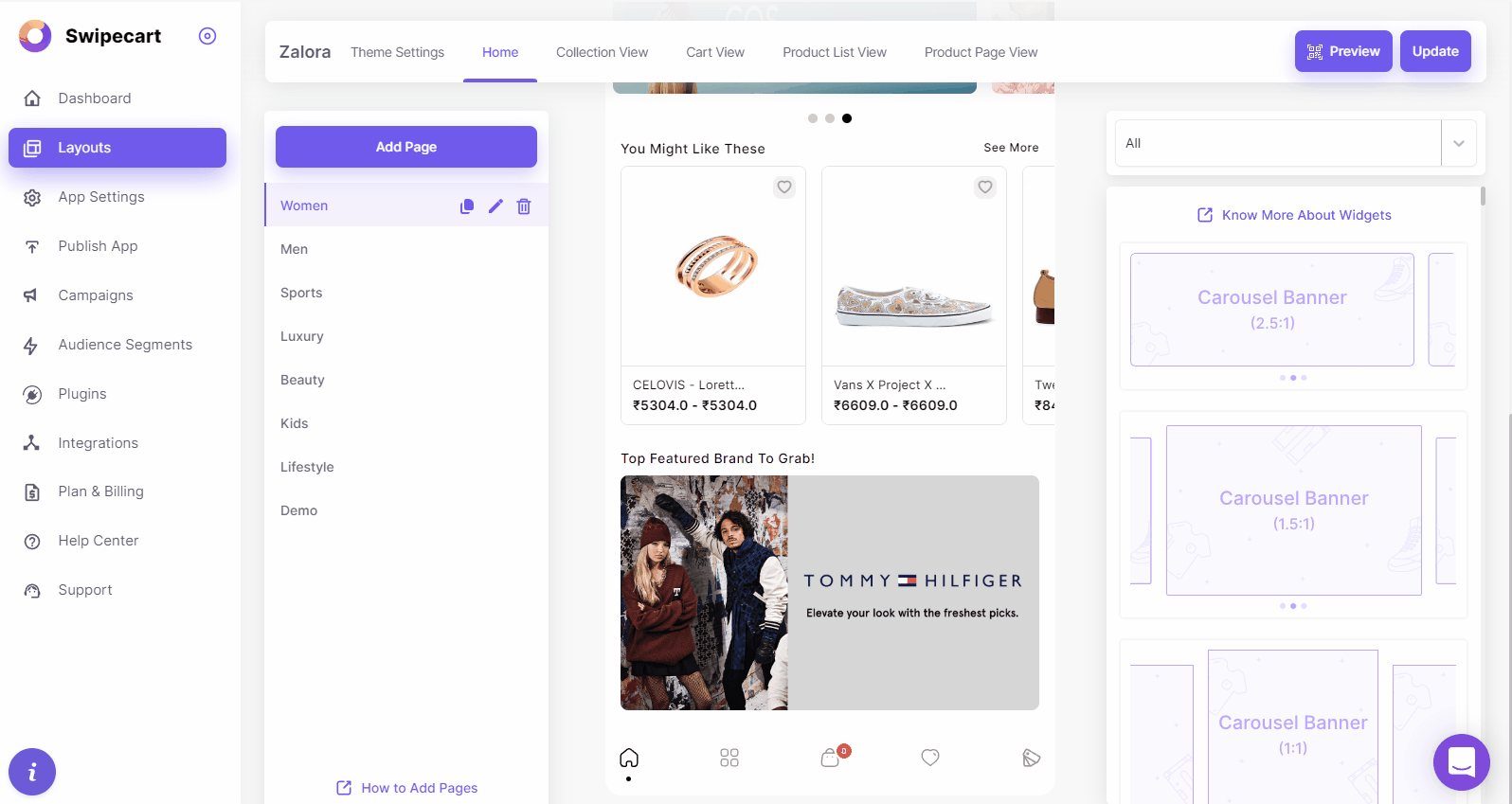Image resolution: width=1512 pixels, height=804 pixels.
Task: Click the ₹5304.0 - ₹5304.0 price text
Action: point(694,405)
